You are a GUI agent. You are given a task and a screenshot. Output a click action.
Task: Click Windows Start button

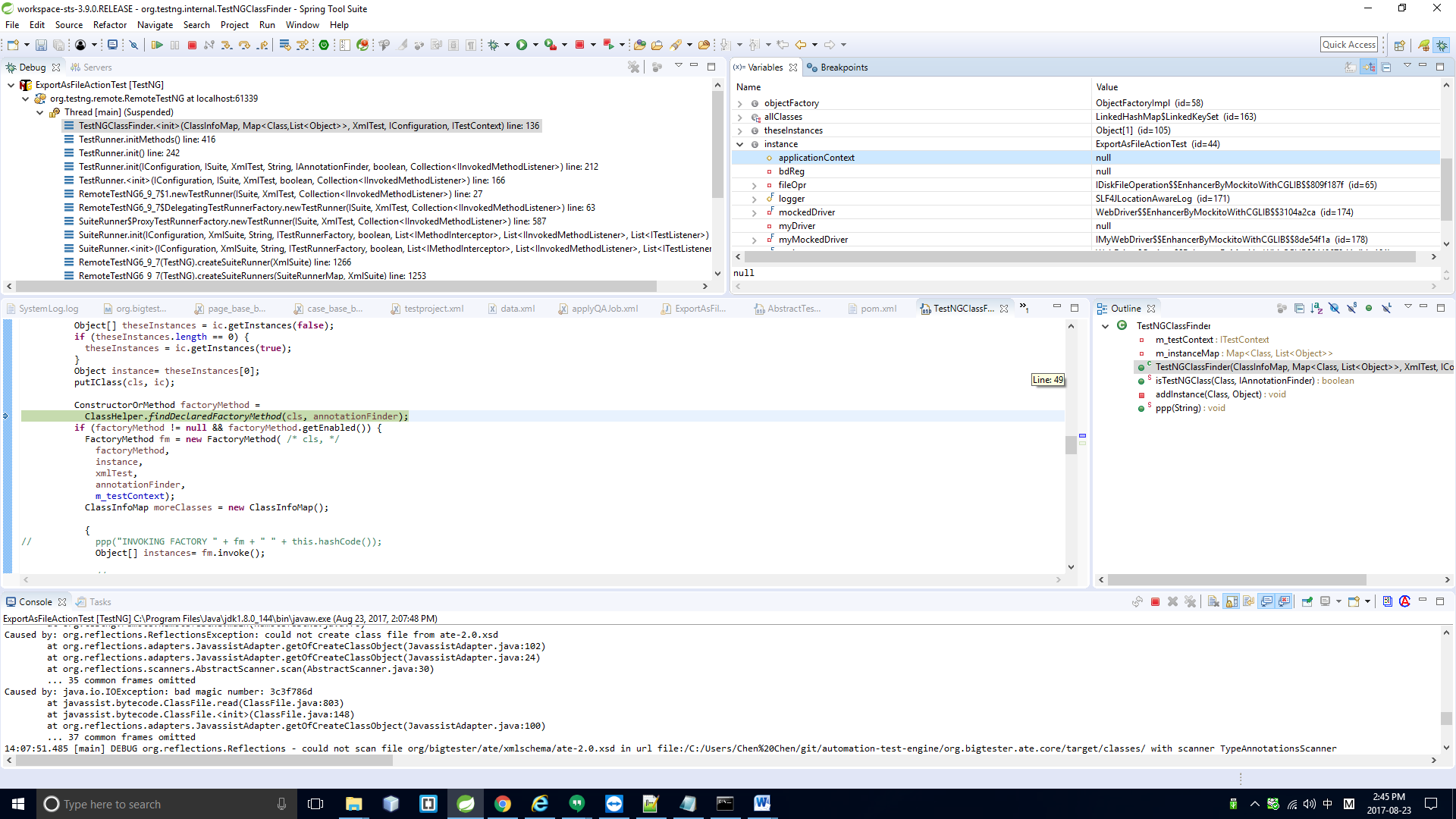pos(18,804)
